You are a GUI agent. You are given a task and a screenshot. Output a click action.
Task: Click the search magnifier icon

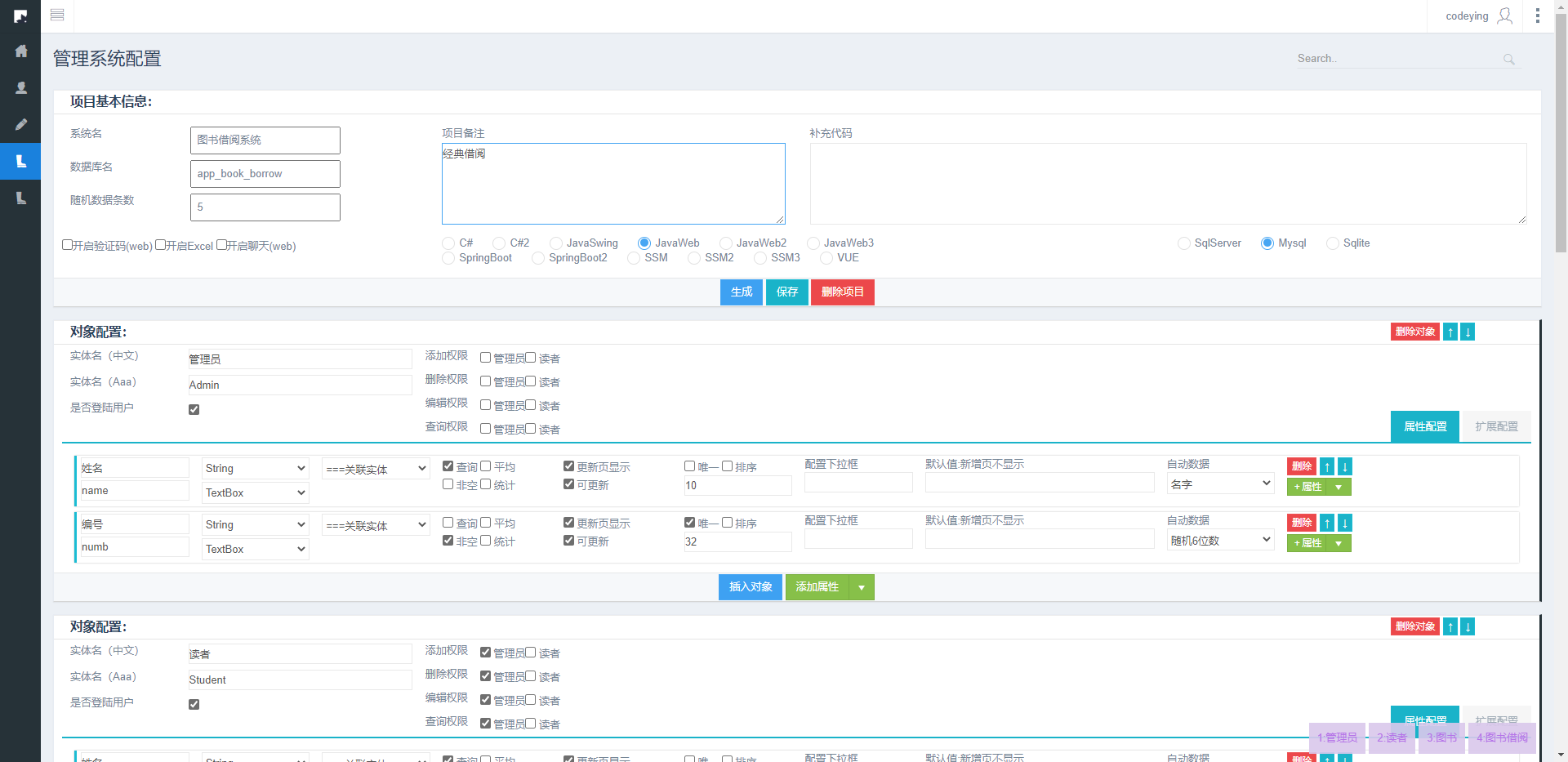coord(1508,59)
